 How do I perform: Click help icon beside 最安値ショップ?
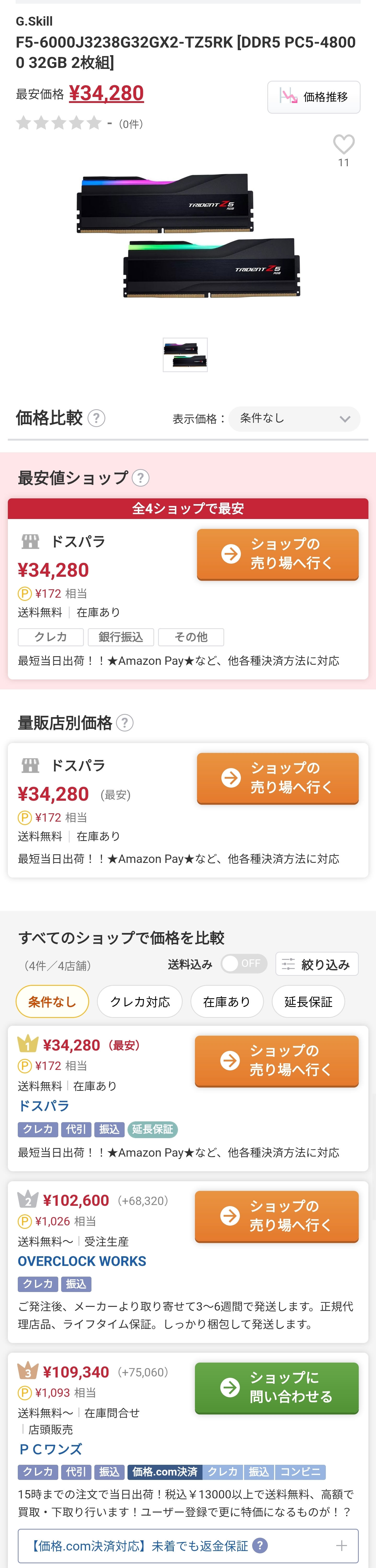[141, 478]
